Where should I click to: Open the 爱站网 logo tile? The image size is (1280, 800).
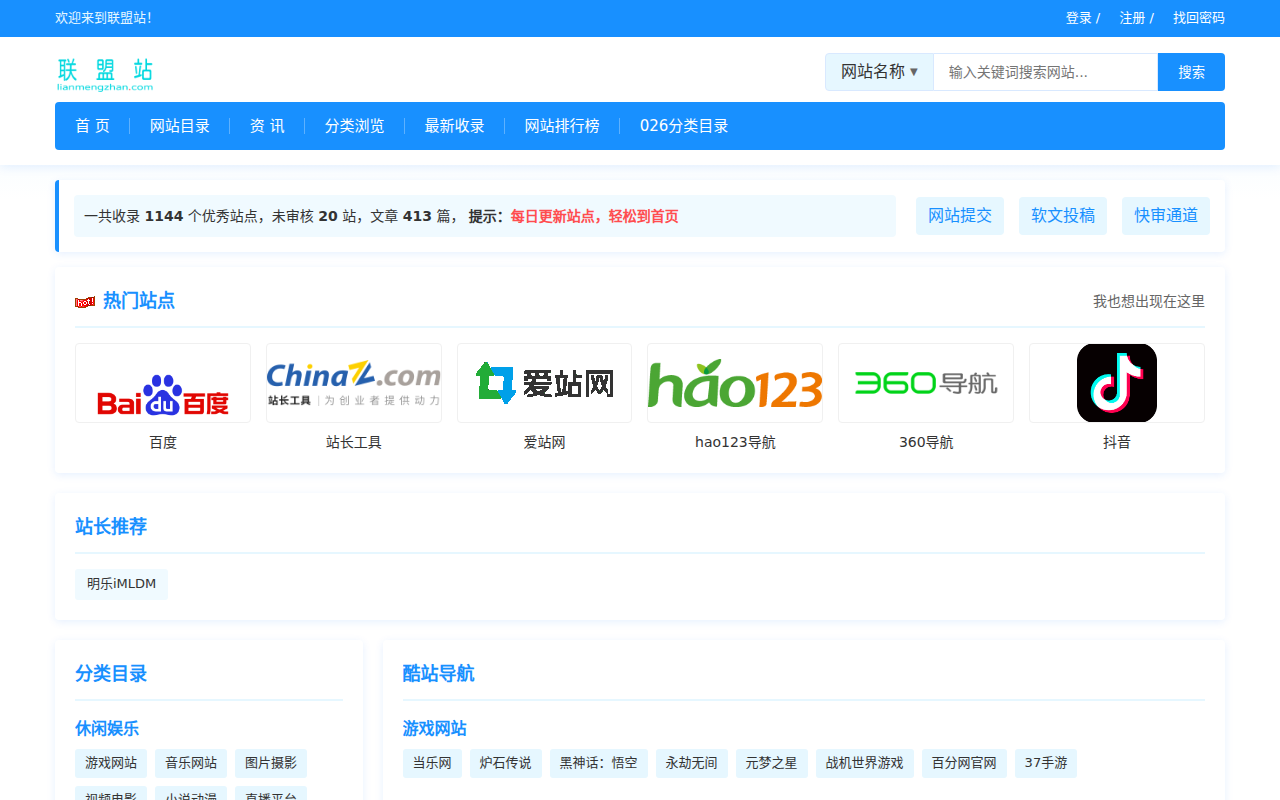pos(544,383)
